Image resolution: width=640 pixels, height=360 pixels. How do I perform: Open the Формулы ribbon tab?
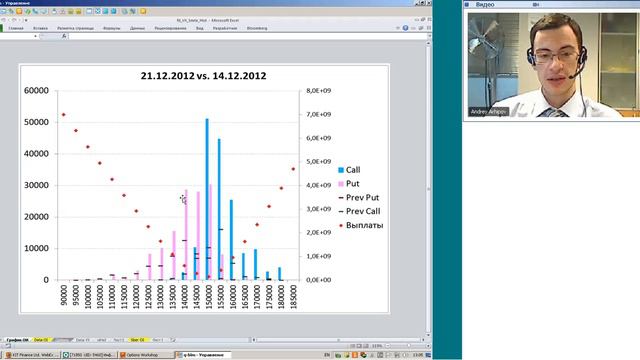point(111,28)
